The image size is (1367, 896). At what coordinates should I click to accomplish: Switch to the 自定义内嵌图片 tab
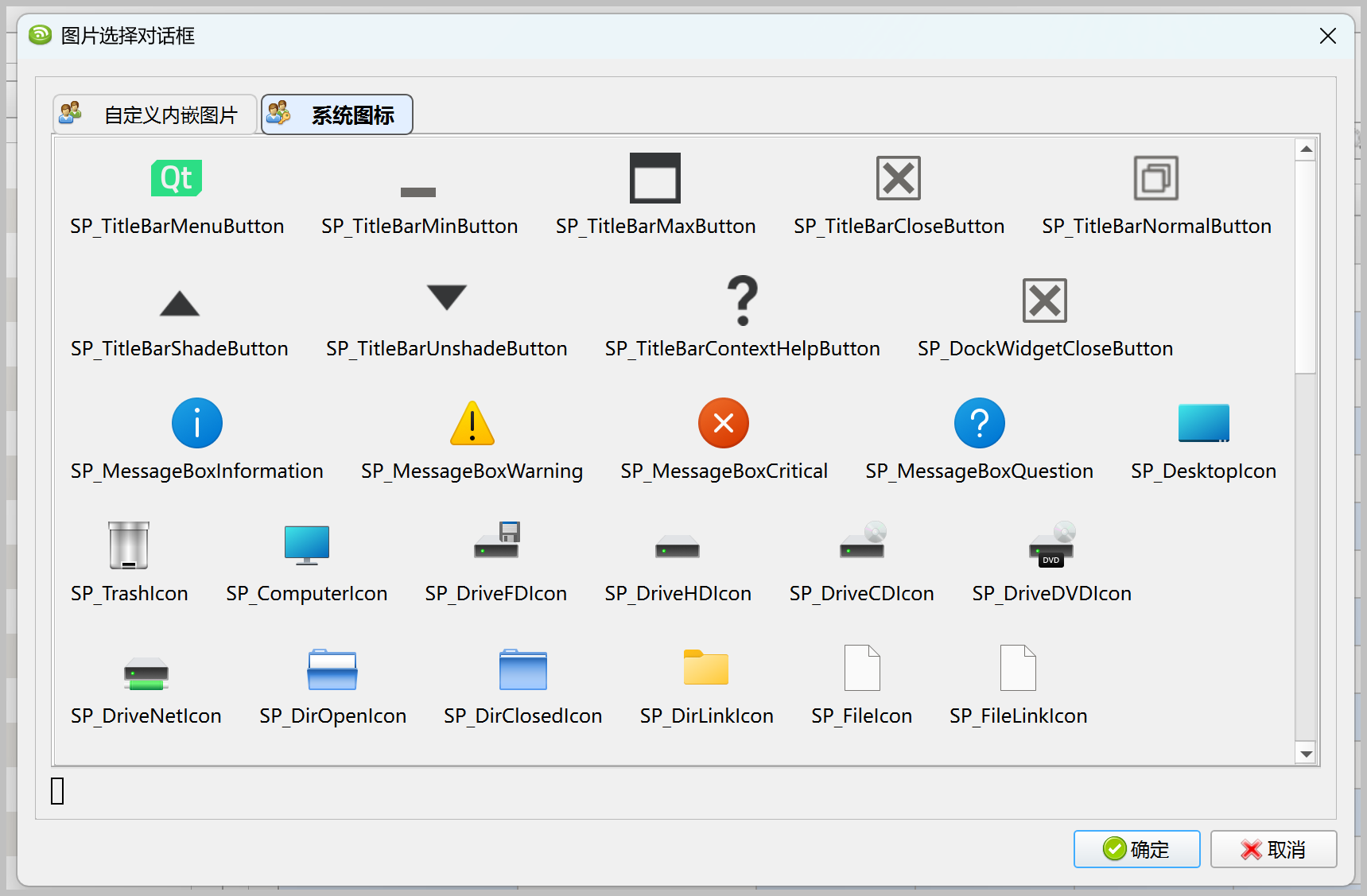coord(155,115)
